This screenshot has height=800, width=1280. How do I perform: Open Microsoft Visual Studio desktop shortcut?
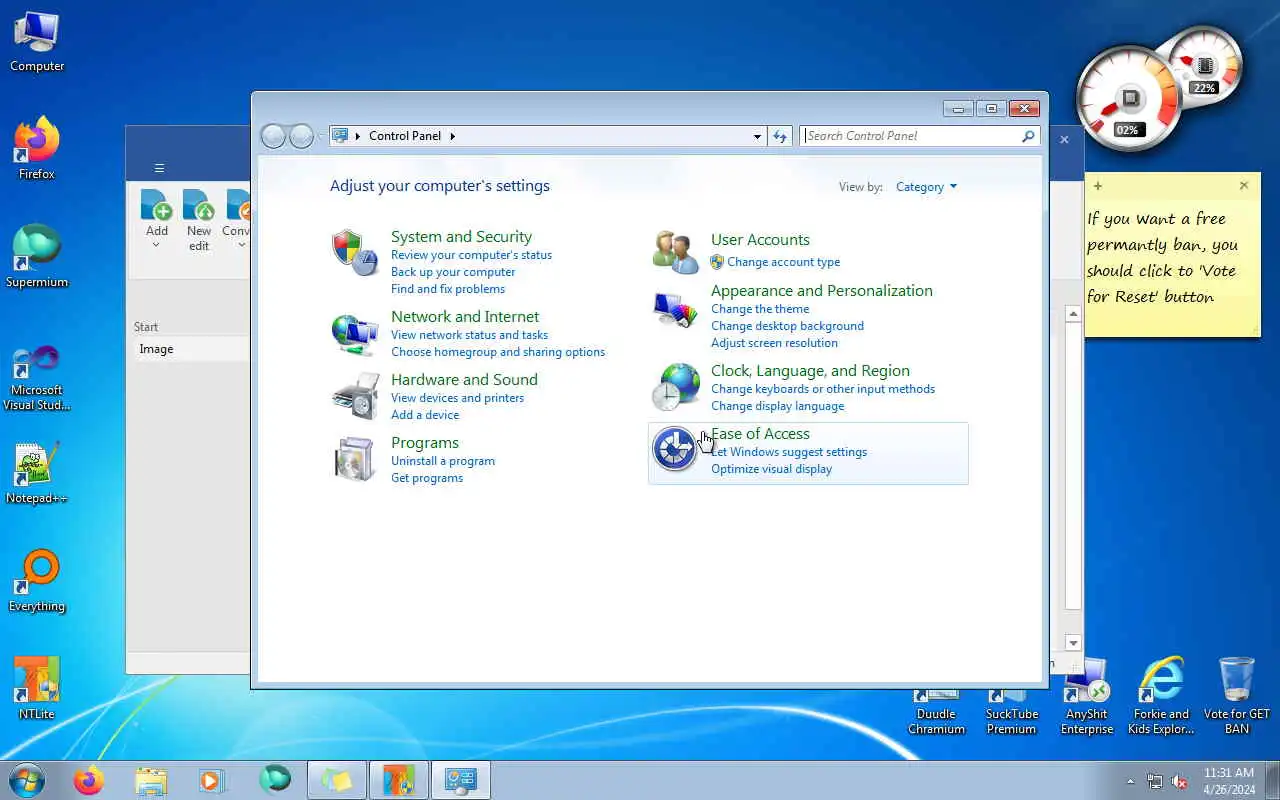(x=37, y=378)
